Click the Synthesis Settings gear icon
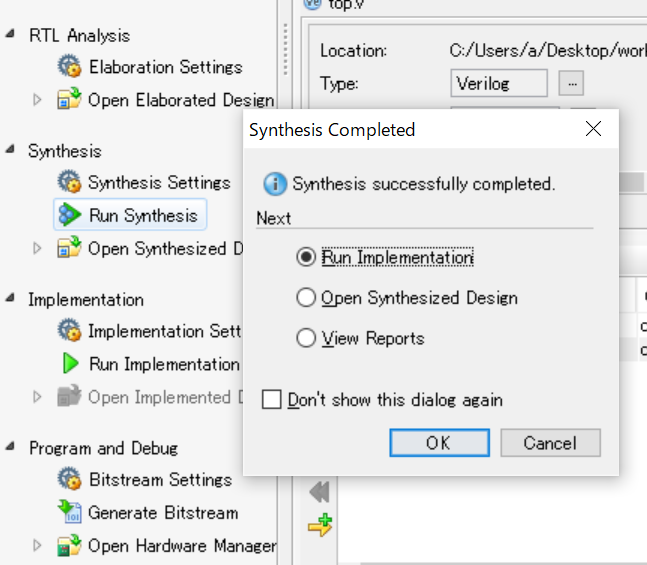 (69, 182)
